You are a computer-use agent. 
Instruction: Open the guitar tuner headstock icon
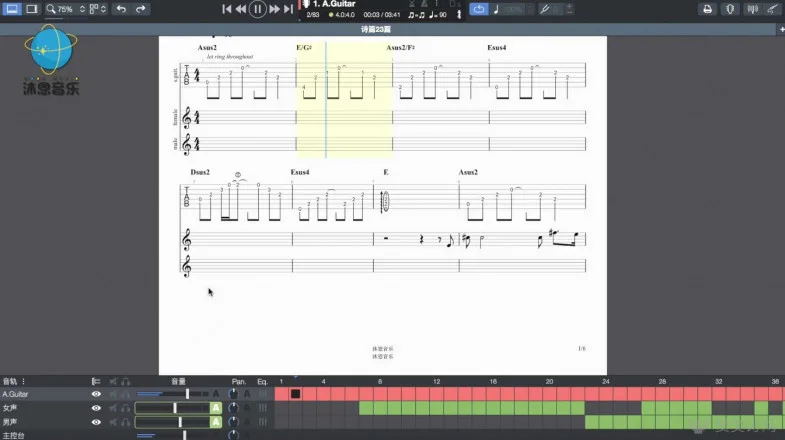click(730, 9)
